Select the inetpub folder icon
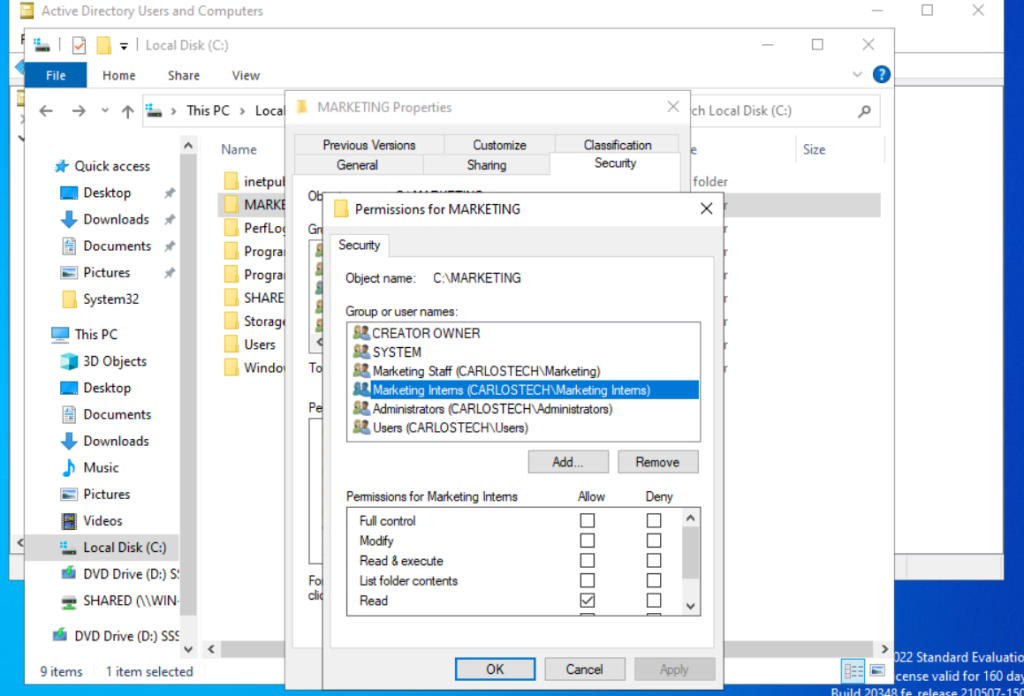Image resolution: width=1024 pixels, height=696 pixels. pos(231,182)
